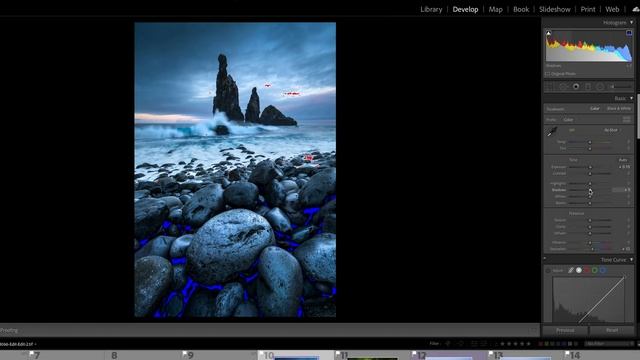Click the Exposure slider handle
The image size is (640, 360).
click(590, 167)
